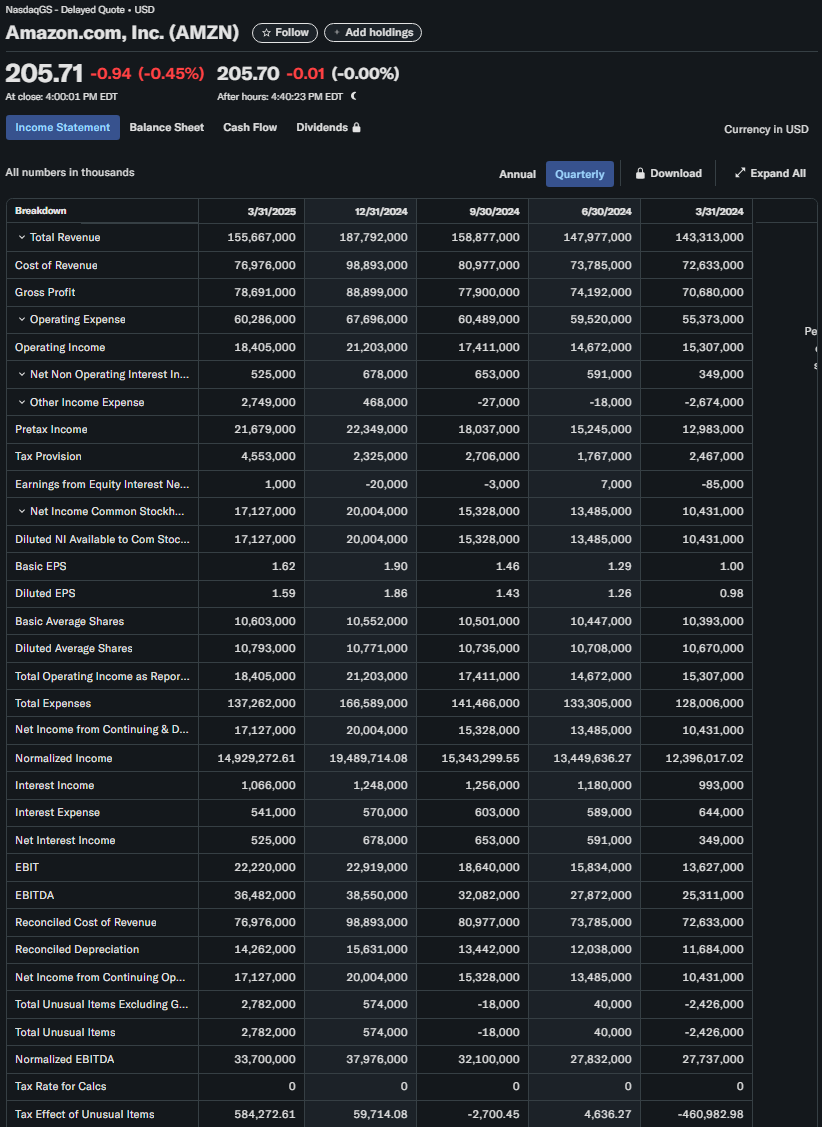Expand Net Non Operating Interest row
Viewport: 822px width, 1127px height.
[x=22, y=374]
